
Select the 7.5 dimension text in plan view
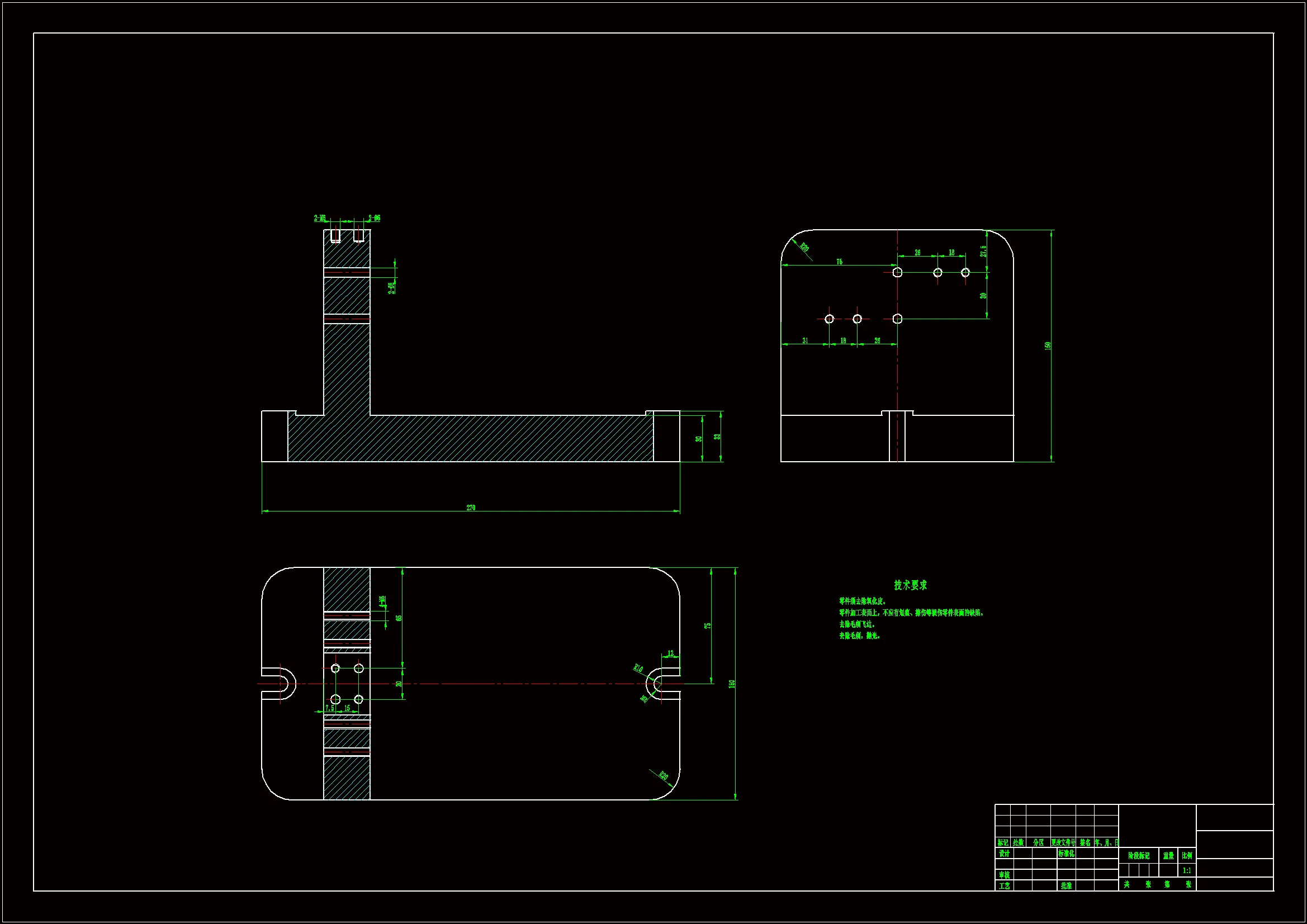(x=330, y=708)
